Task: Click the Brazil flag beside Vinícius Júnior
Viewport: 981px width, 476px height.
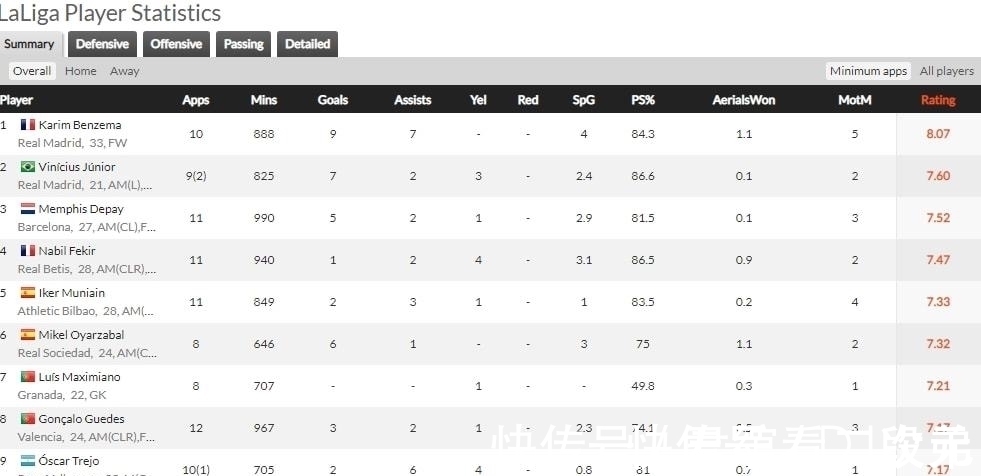Action: [x=28, y=167]
